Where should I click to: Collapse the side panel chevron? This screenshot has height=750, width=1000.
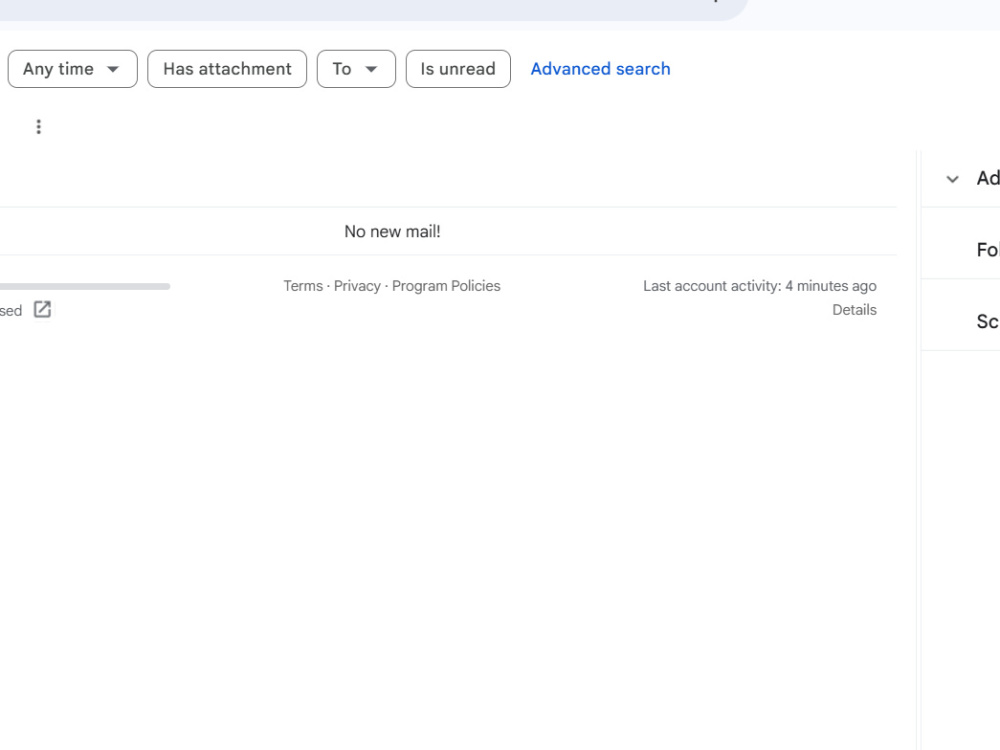tap(952, 179)
